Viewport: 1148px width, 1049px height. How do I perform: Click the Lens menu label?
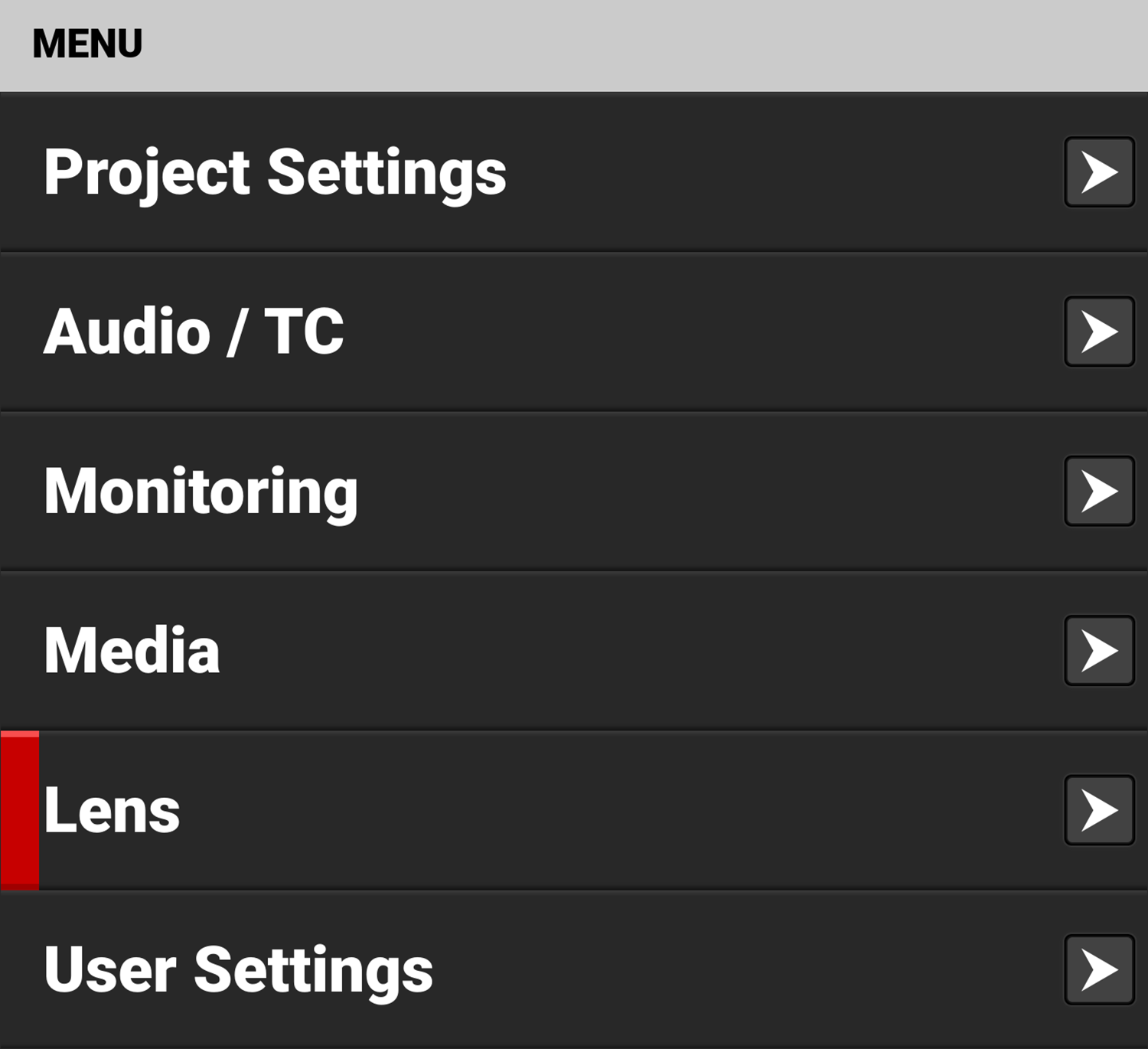tap(112, 810)
